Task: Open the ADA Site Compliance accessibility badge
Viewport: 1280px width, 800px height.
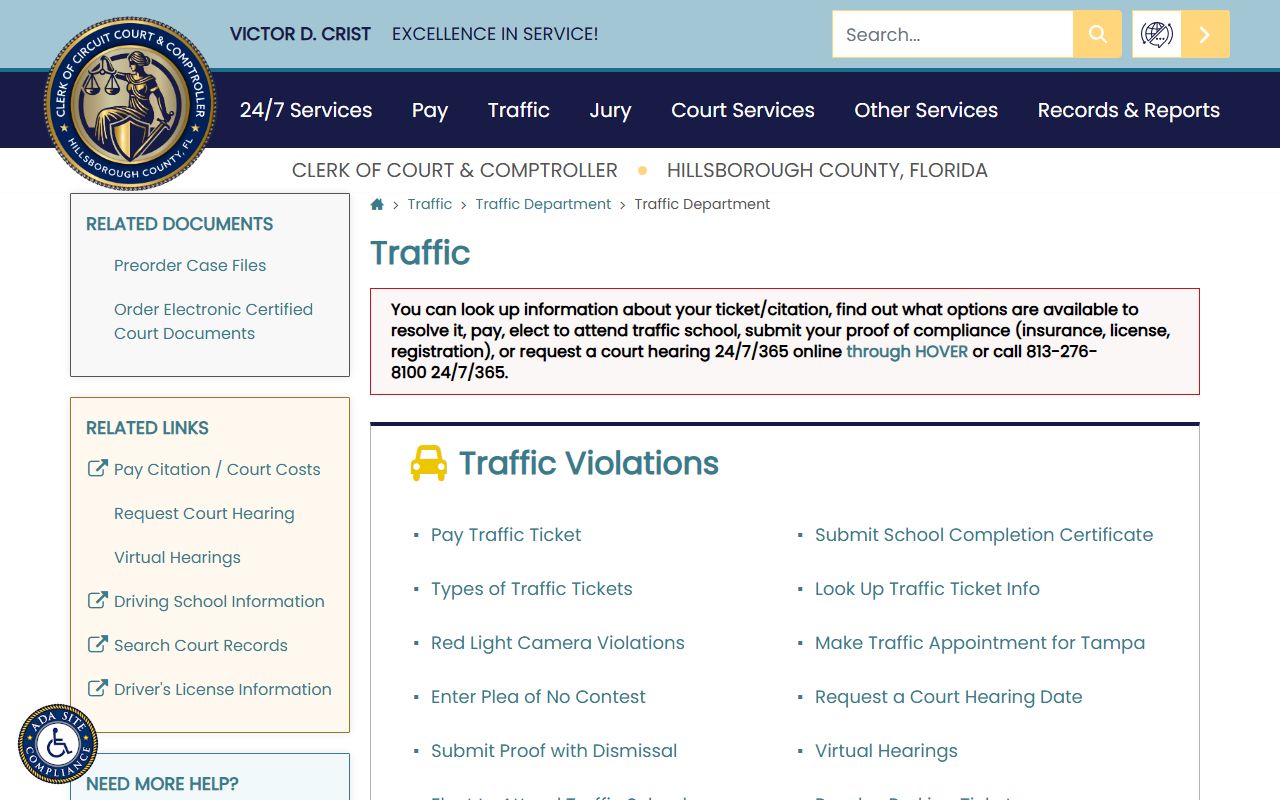Action: [58, 744]
